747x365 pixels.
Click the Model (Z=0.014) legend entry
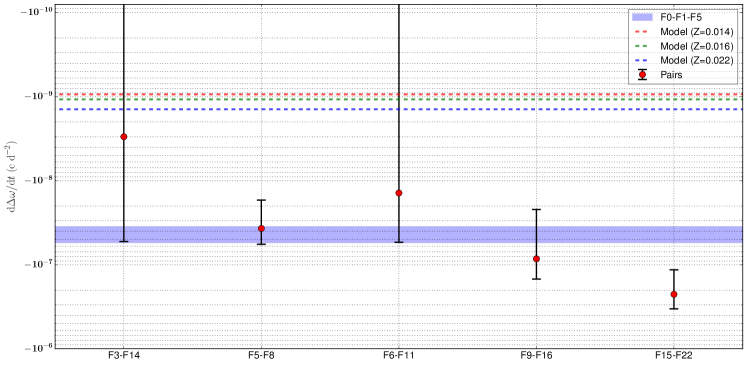(682, 31)
